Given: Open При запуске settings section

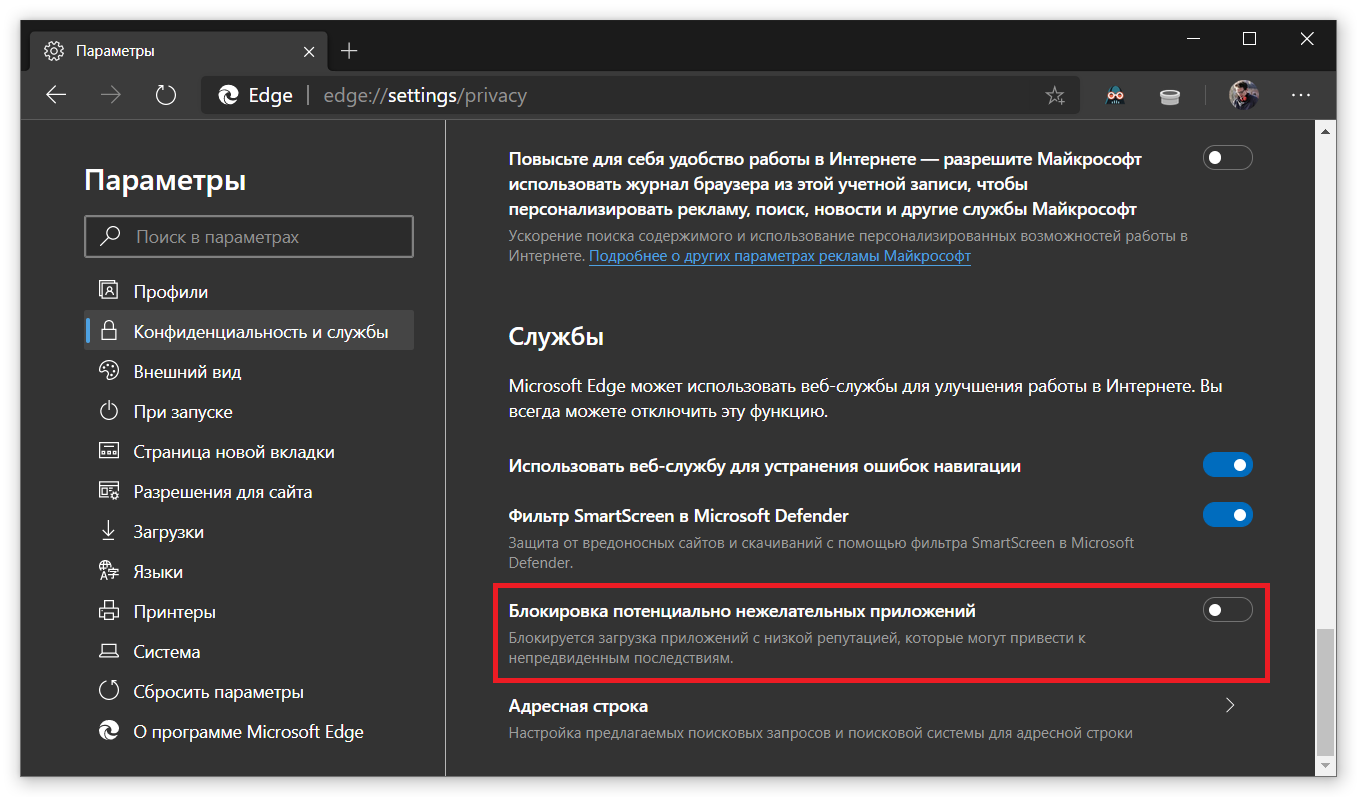Looking at the screenshot, I should 249,412.
